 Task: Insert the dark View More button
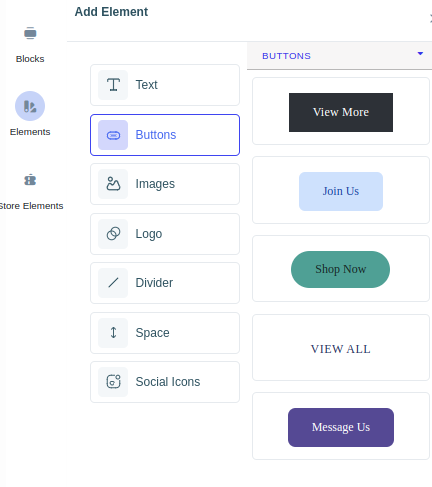click(x=341, y=112)
